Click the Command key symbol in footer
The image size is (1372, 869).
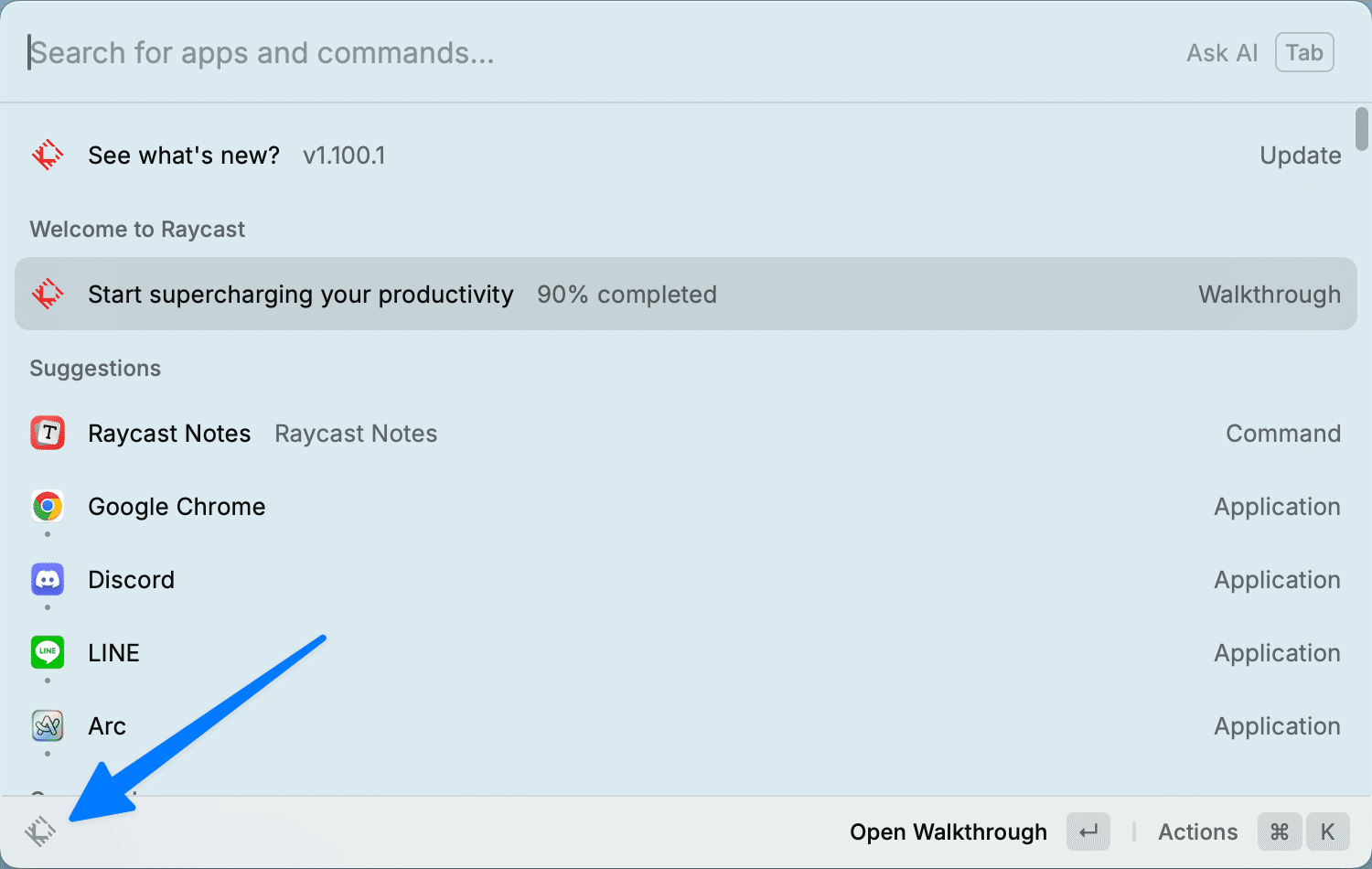[x=1280, y=832]
